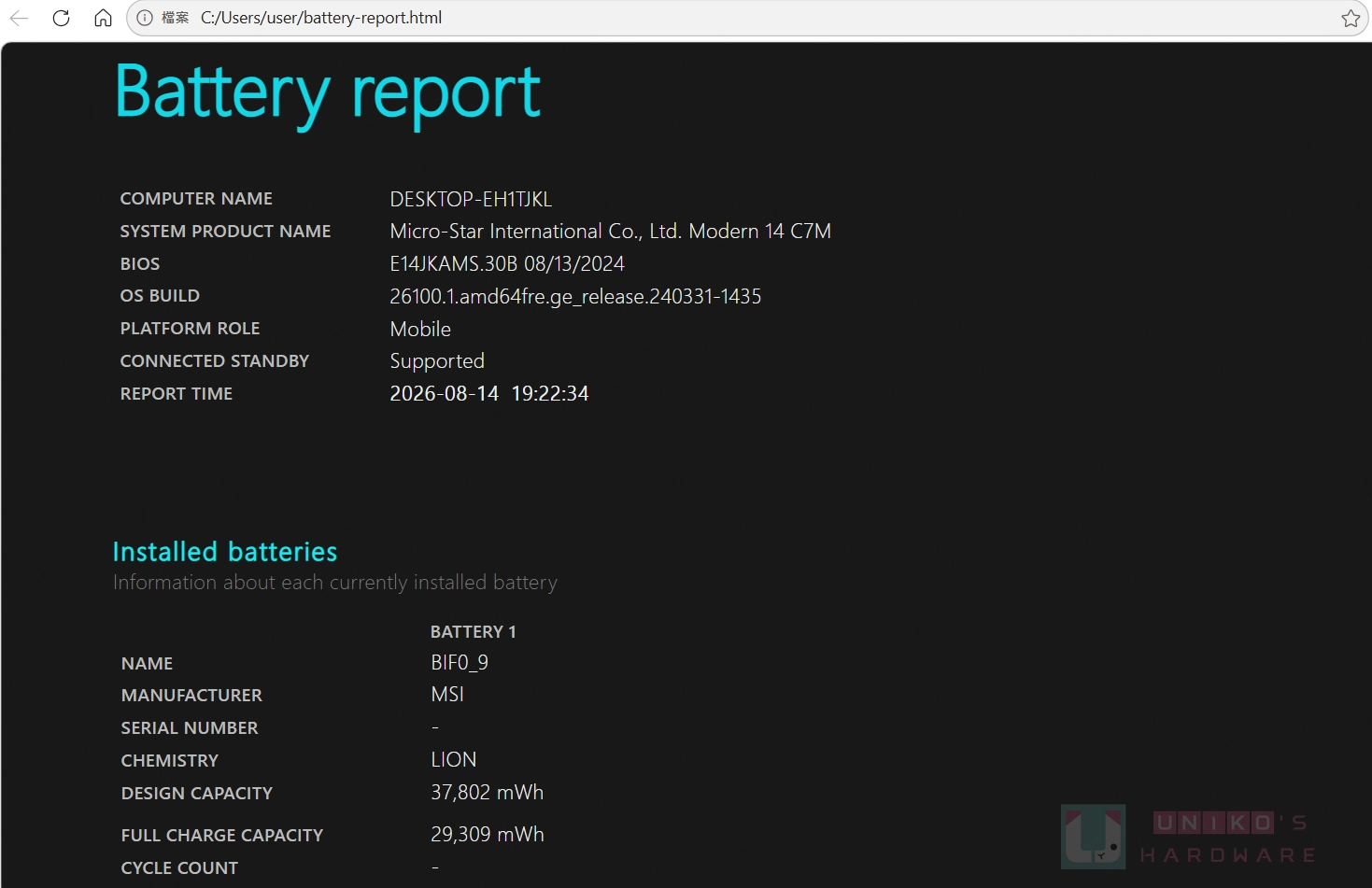Select the BATTERY 1 column header
Viewport: 1372px width, 888px height.
pos(474,632)
